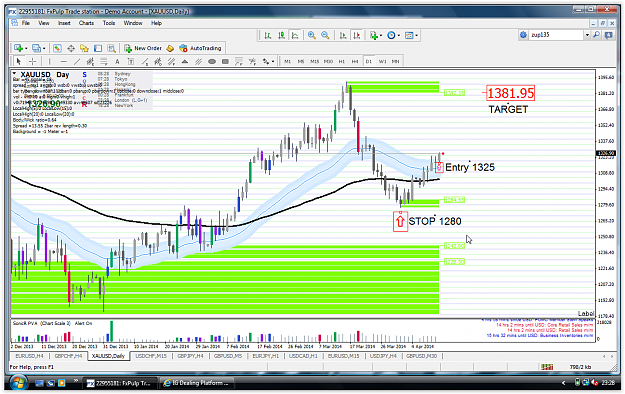Click the search magnifier icon
The image size is (625, 394).
tap(596, 35)
